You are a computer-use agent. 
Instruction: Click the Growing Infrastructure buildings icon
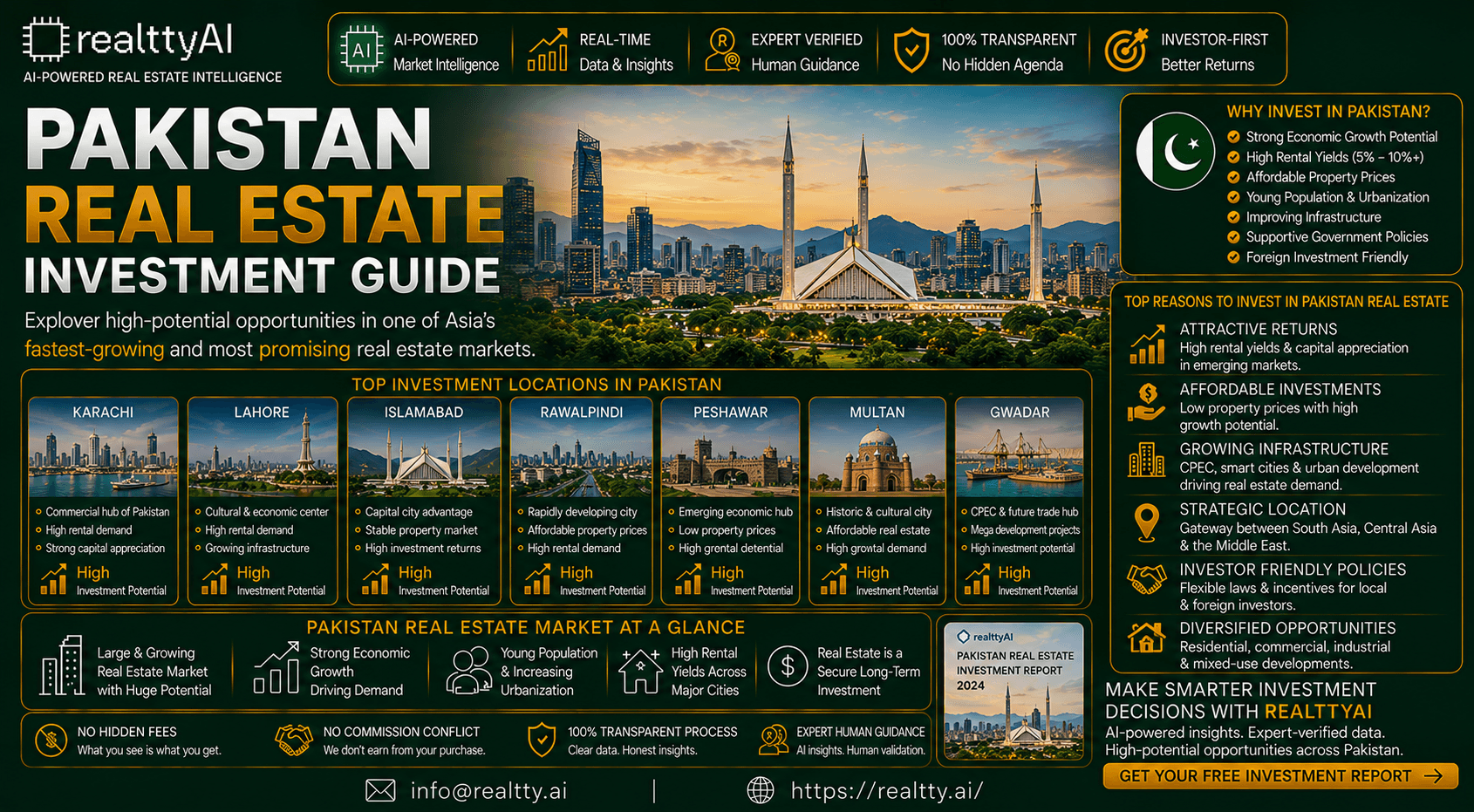[x=1147, y=460]
